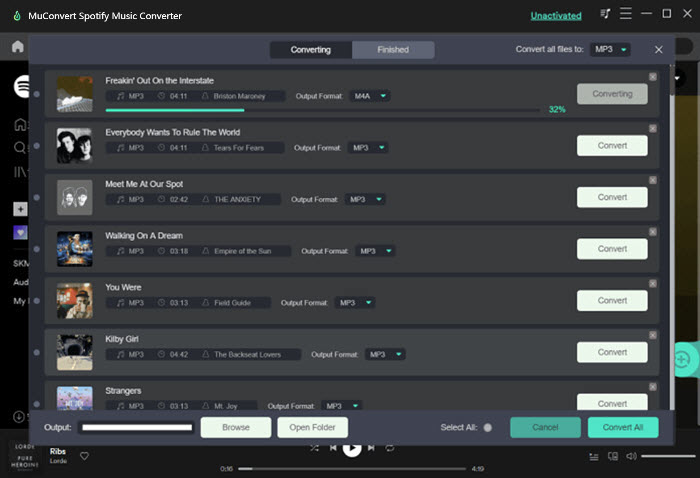The image size is (700, 478).
Task: Close the conversion panel with X
Action: 658,50
